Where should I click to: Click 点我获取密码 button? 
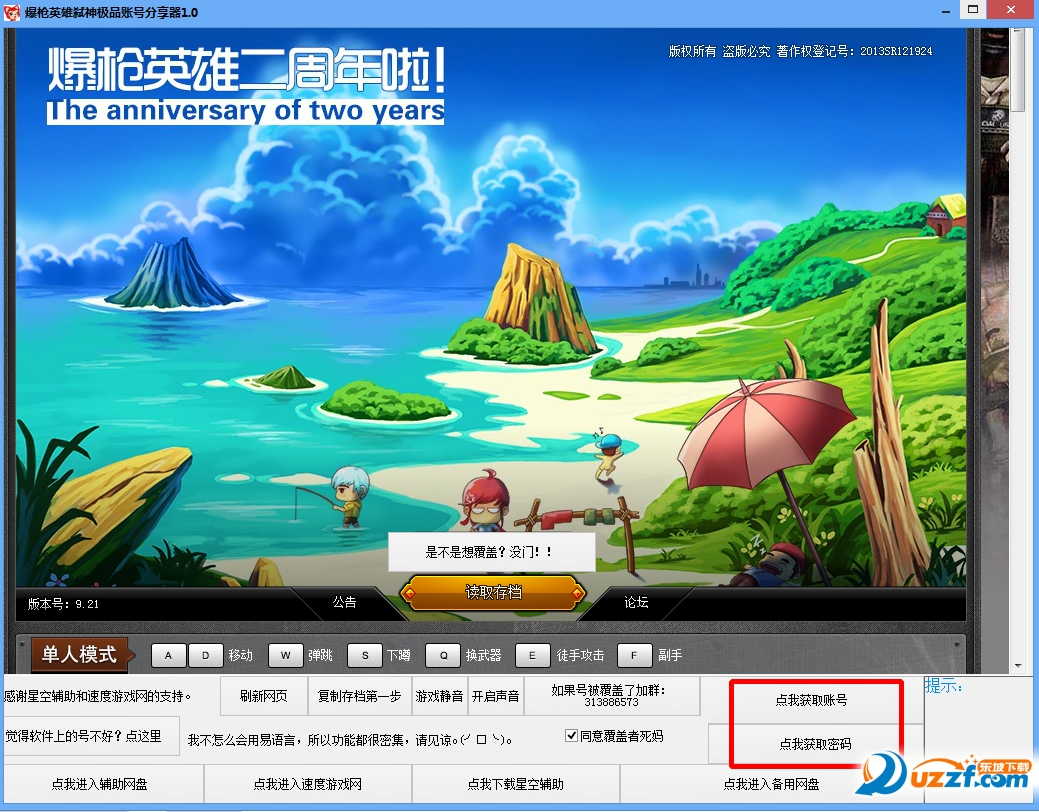(815, 744)
